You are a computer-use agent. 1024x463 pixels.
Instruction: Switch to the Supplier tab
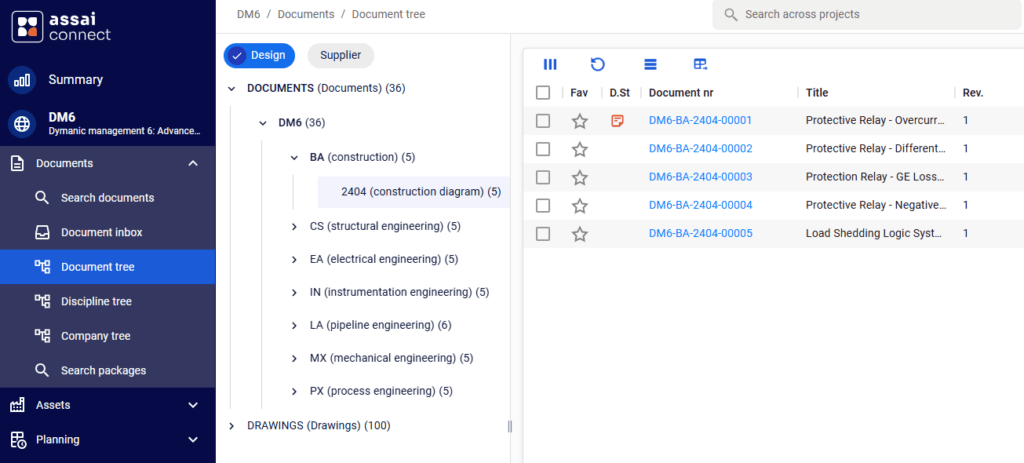pyautogui.click(x=340, y=55)
